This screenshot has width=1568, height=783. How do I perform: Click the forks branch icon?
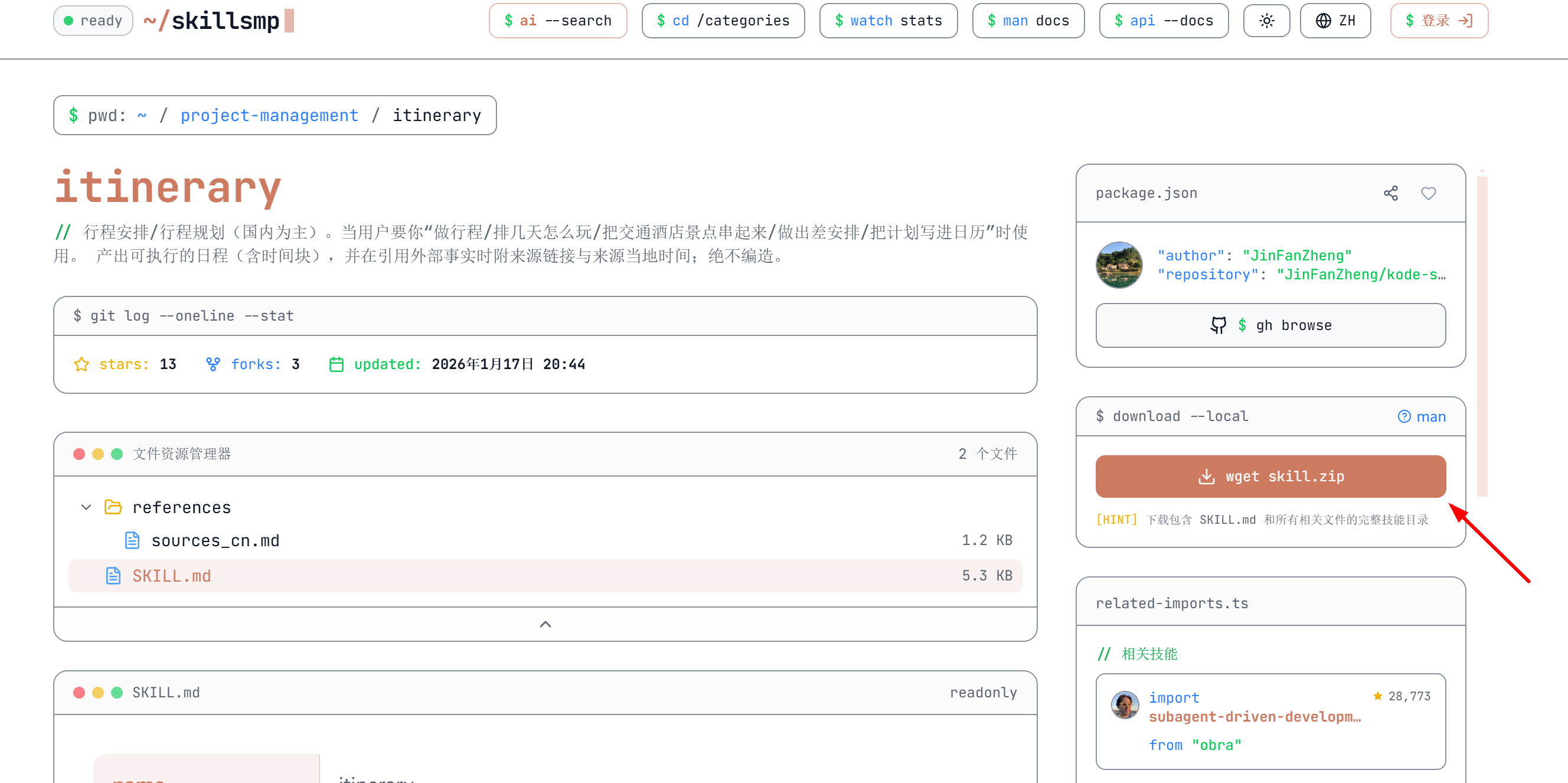pos(213,364)
